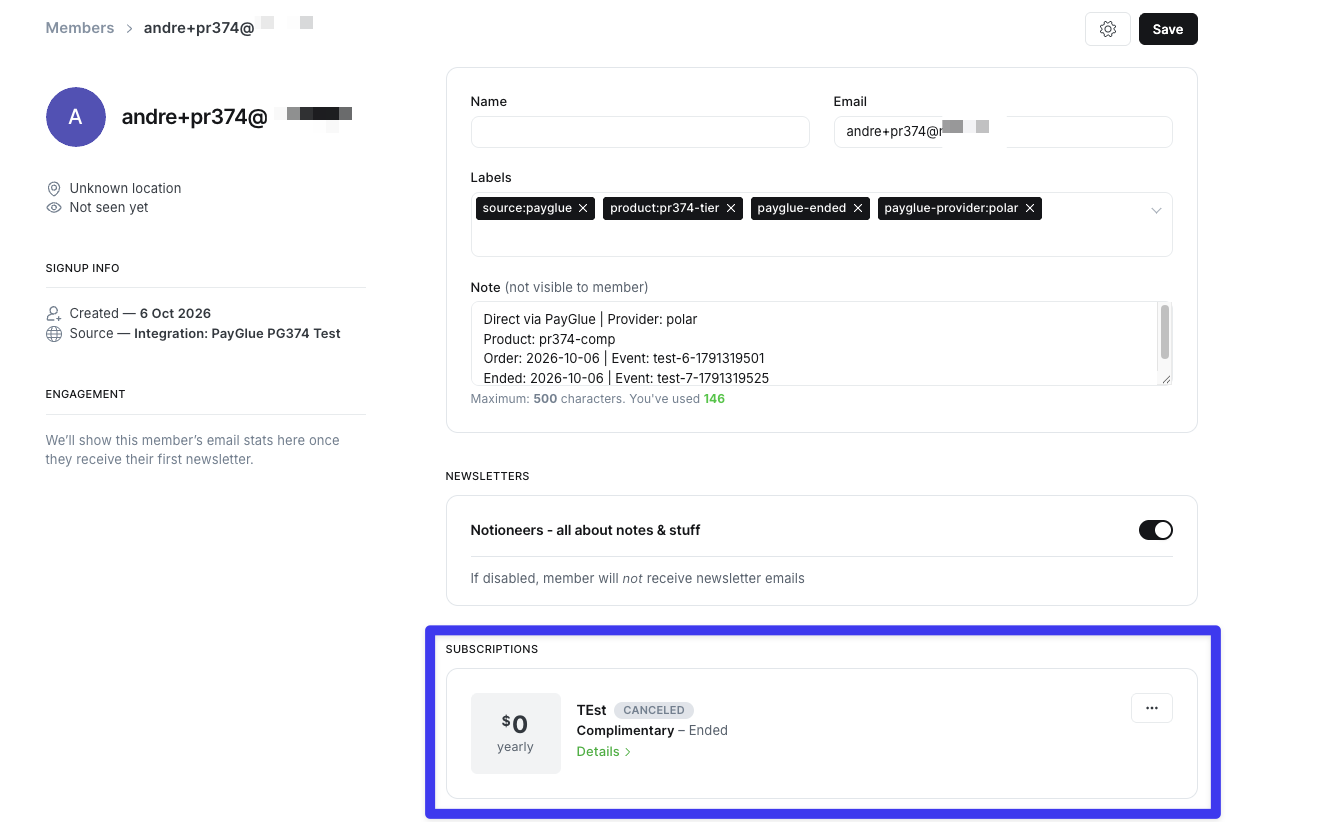Open the subscription Details link
The height and width of the screenshot is (822, 1328).
[x=604, y=752]
